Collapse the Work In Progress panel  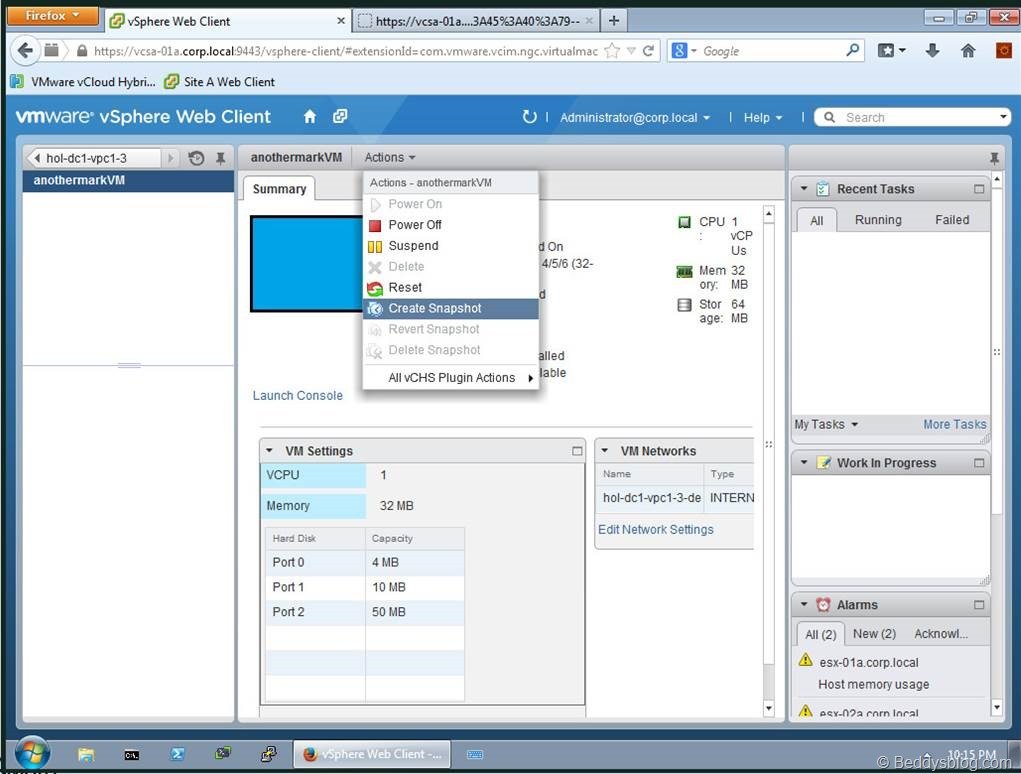tap(804, 463)
